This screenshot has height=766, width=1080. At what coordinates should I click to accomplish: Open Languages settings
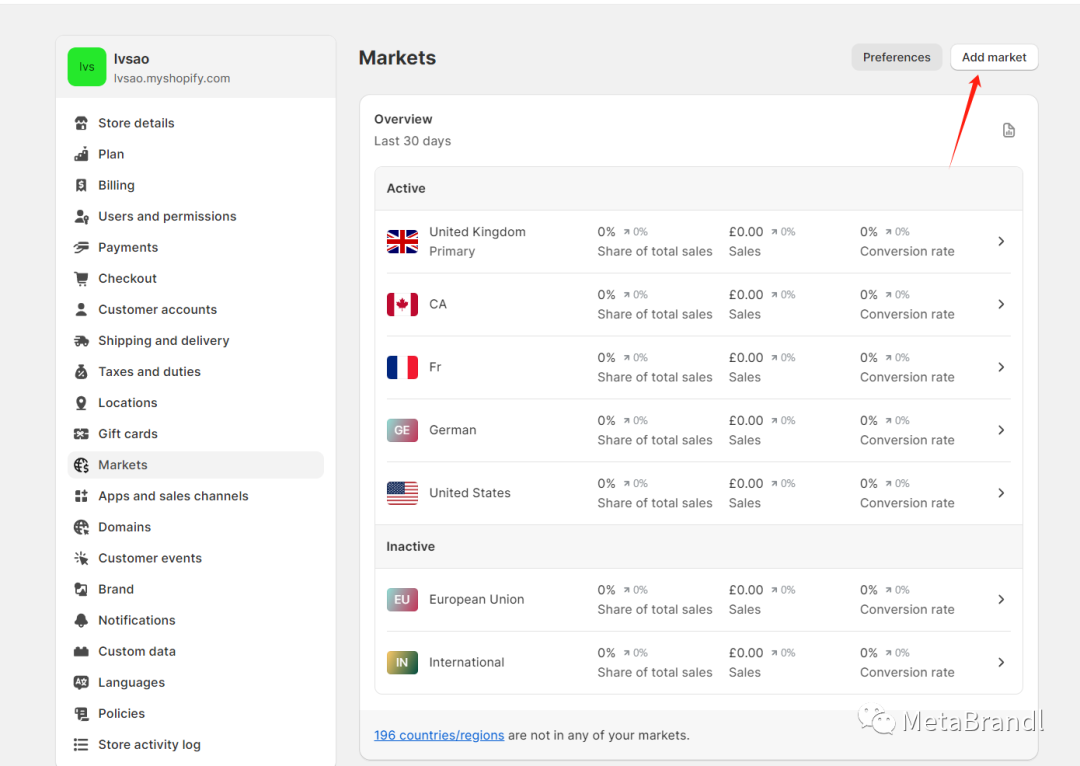[196, 682]
